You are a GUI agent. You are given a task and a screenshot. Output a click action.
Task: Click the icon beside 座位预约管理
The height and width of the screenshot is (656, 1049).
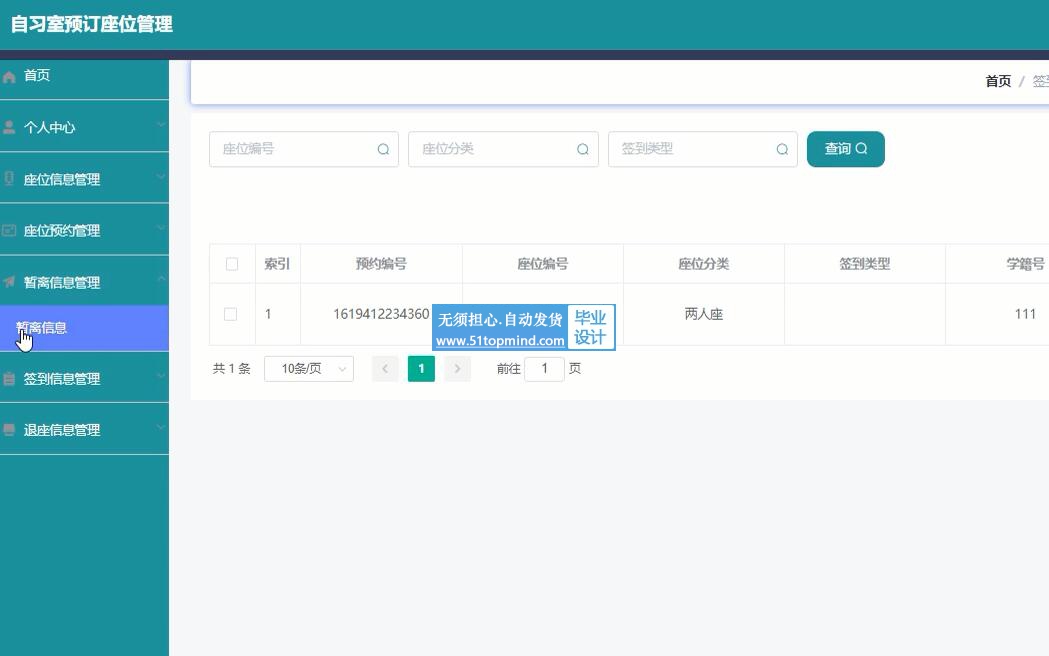pos(9,230)
